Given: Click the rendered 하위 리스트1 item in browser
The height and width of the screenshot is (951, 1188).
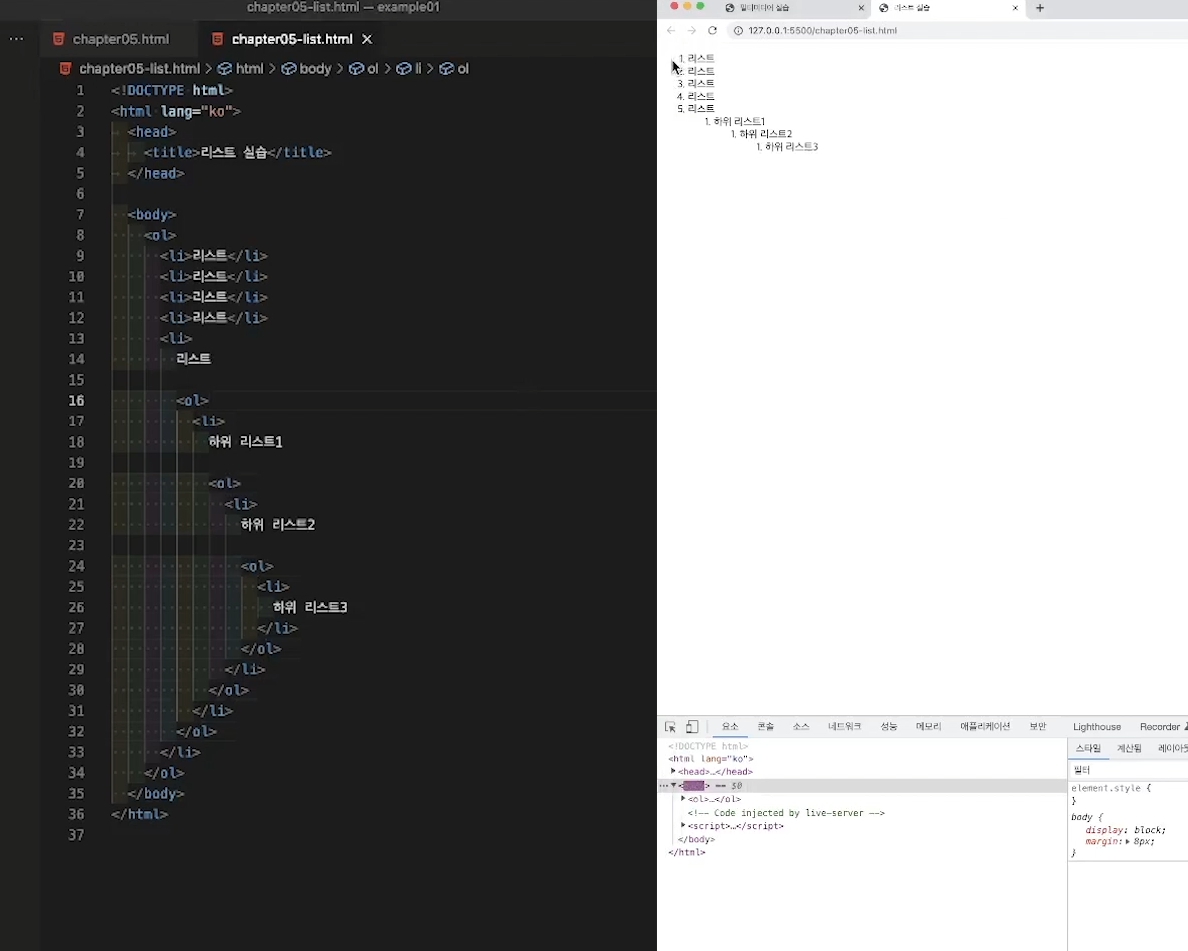Looking at the screenshot, I should (x=739, y=121).
